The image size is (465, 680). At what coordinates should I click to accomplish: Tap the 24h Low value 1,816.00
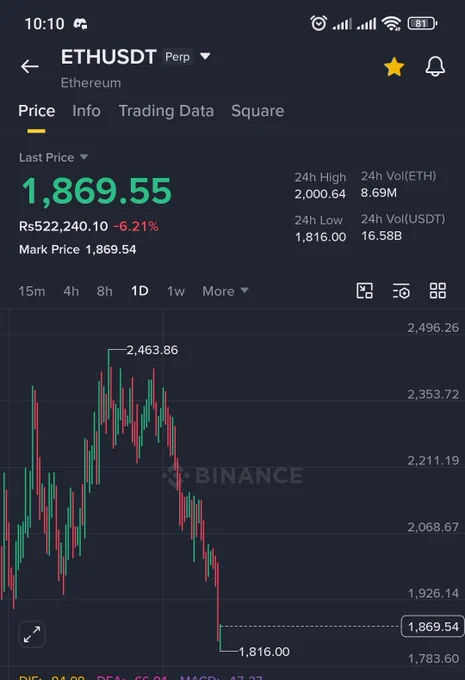pos(321,237)
